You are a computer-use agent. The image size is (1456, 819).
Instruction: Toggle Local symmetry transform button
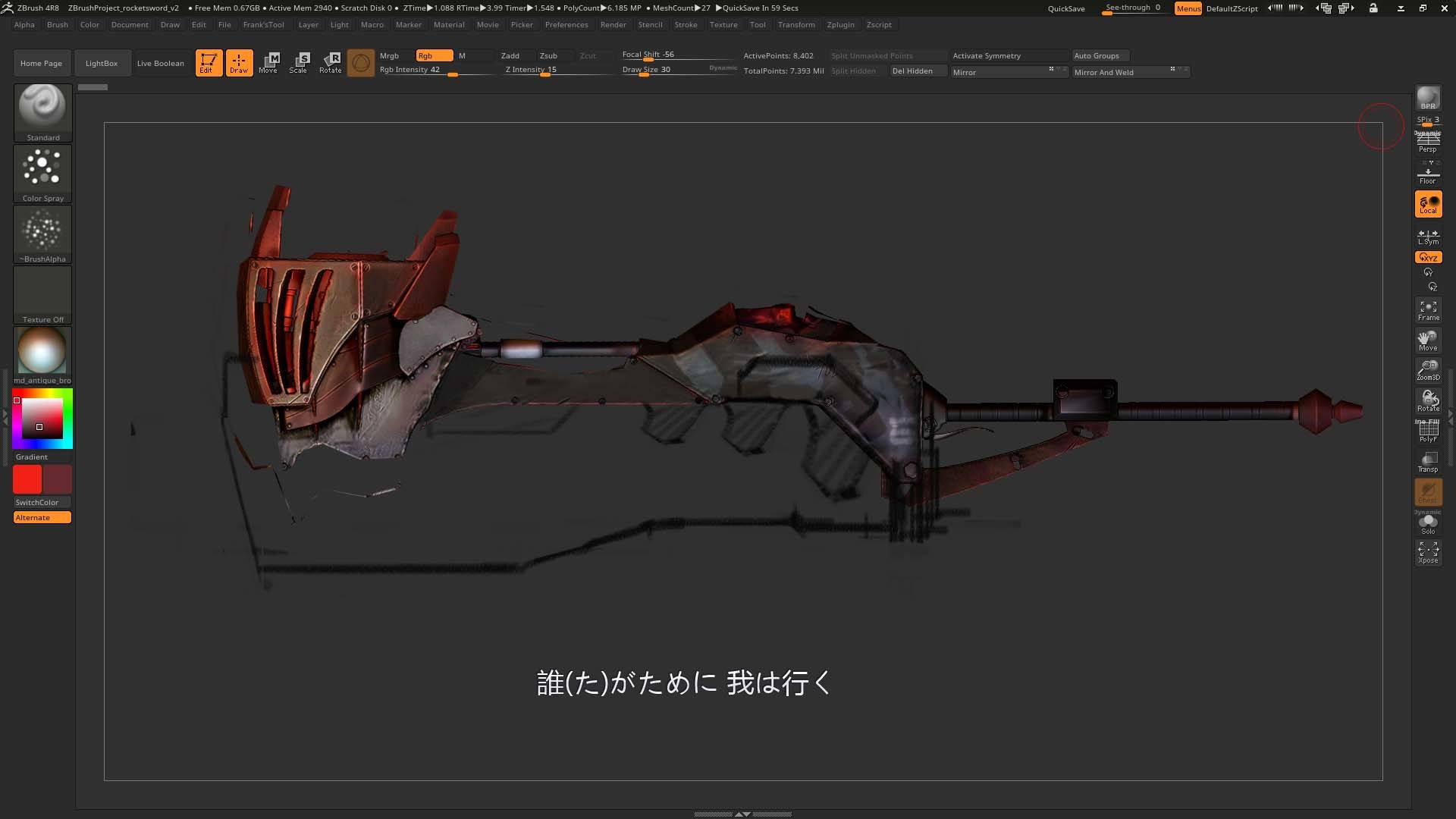[x=1428, y=204]
